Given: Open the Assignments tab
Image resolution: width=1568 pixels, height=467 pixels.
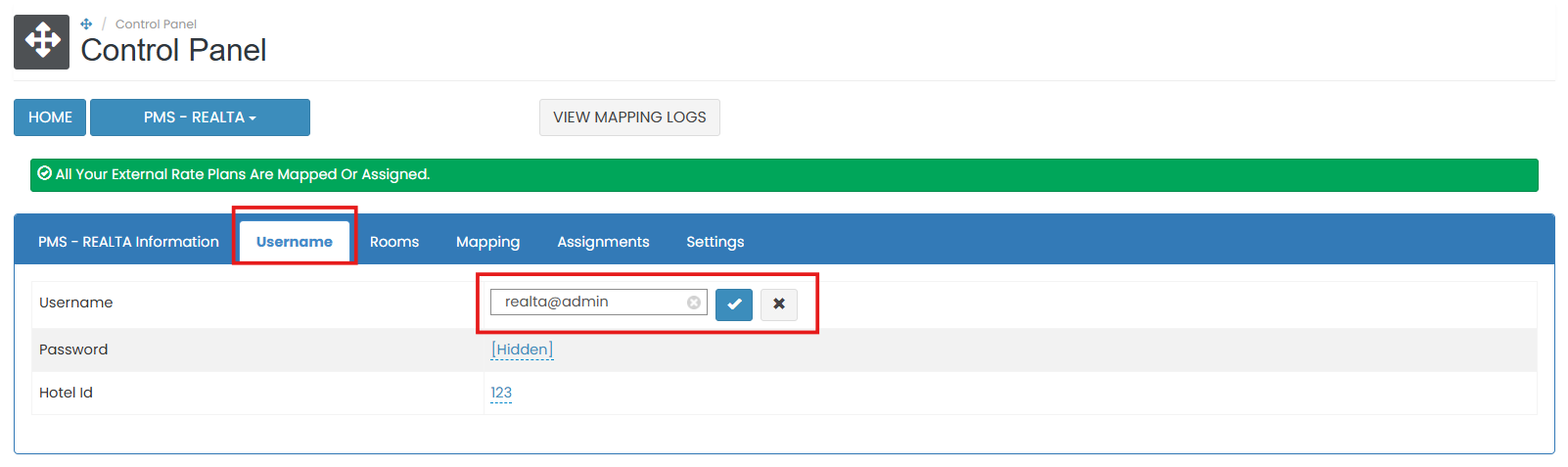Looking at the screenshot, I should [x=603, y=242].
